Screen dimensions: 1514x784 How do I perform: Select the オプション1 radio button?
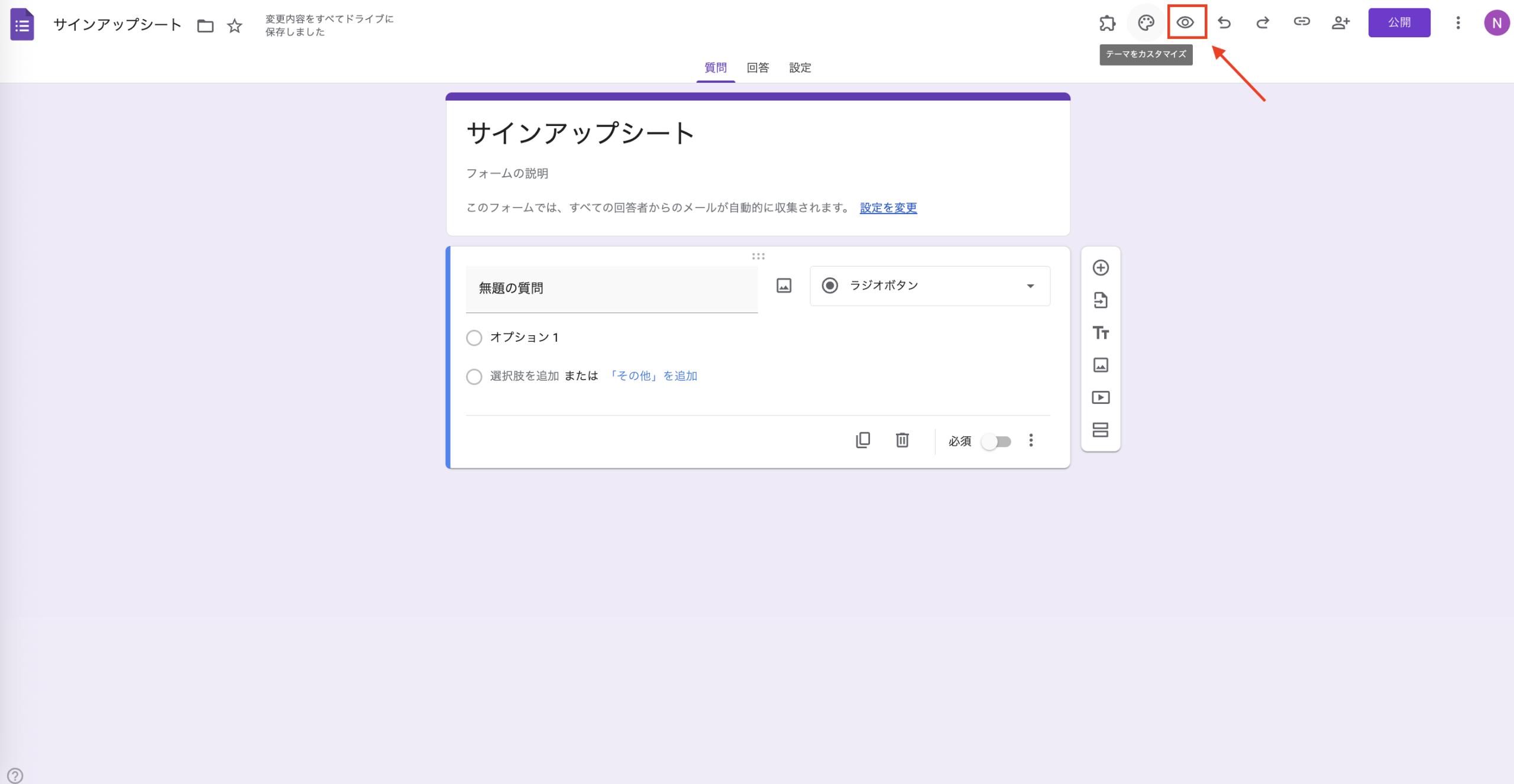coord(474,338)
